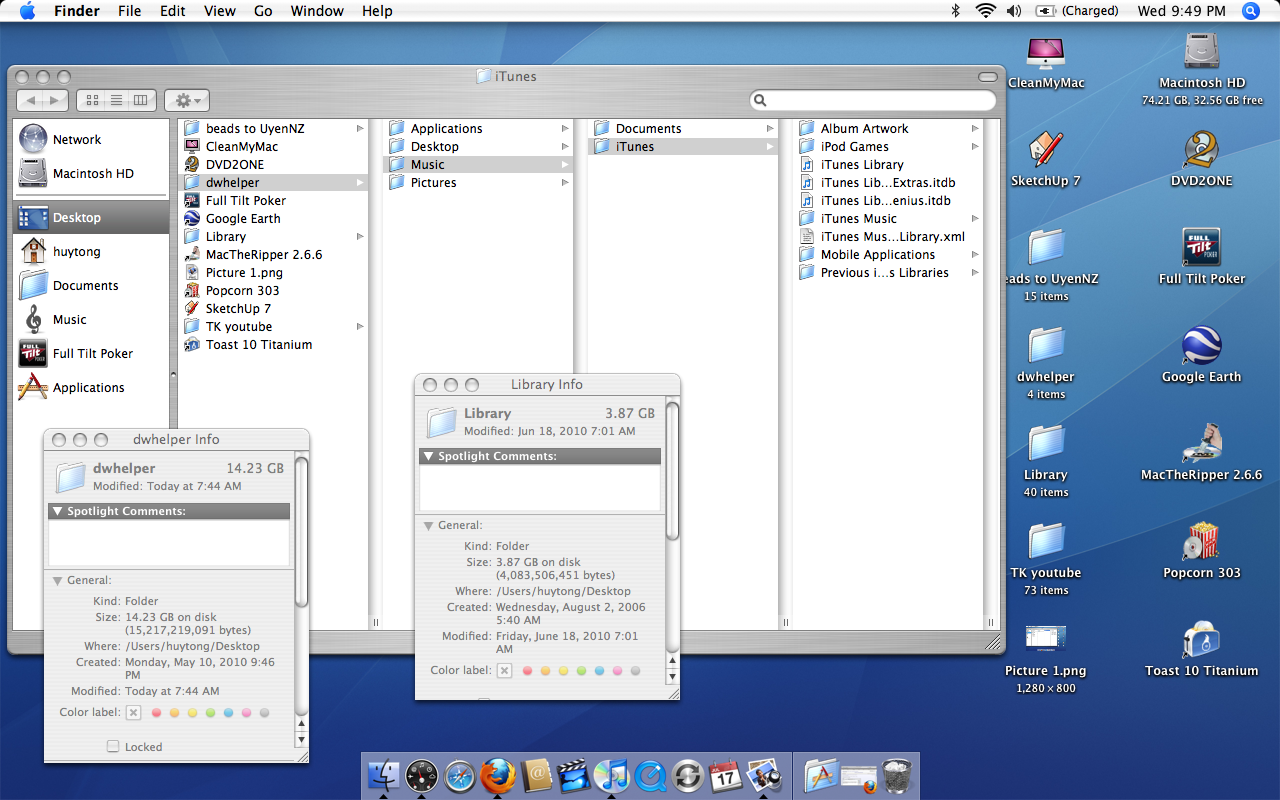1280x800 pixels.
Task: Switch Finder to list view
Action: pyautogui.click(x=116, y=100)
